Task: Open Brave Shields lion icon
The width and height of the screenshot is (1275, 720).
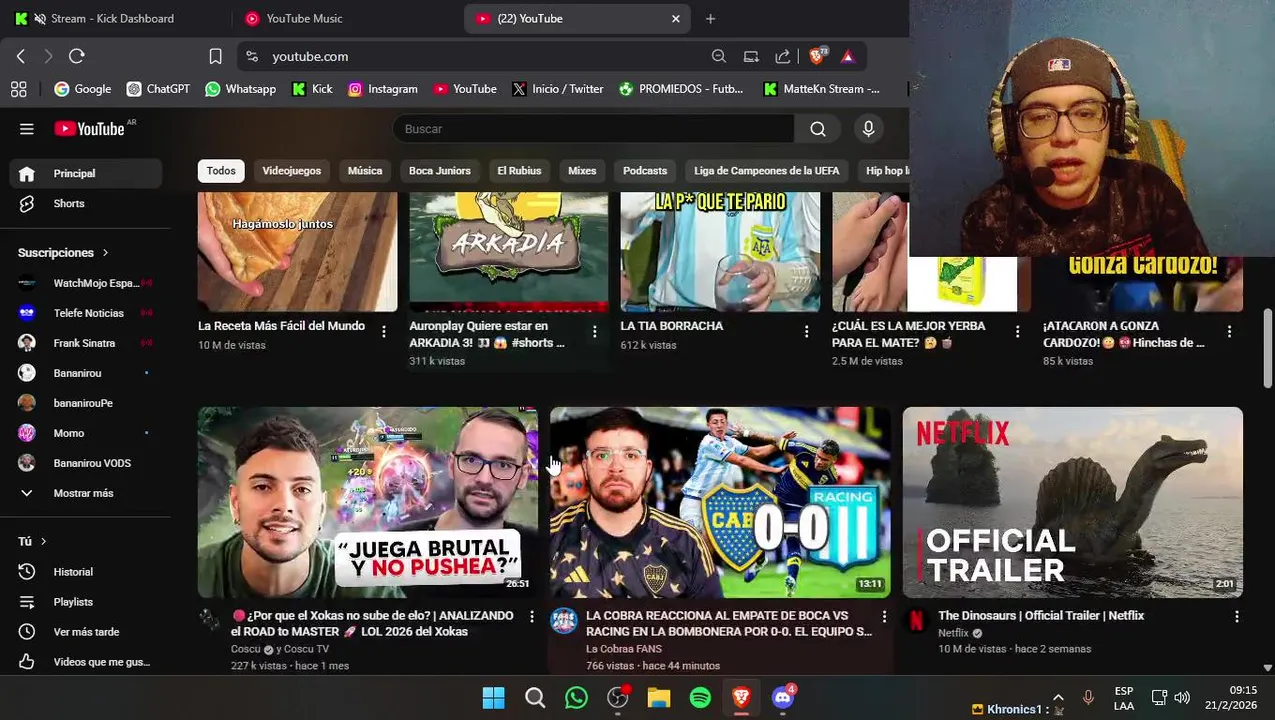Action: [817, 56]
